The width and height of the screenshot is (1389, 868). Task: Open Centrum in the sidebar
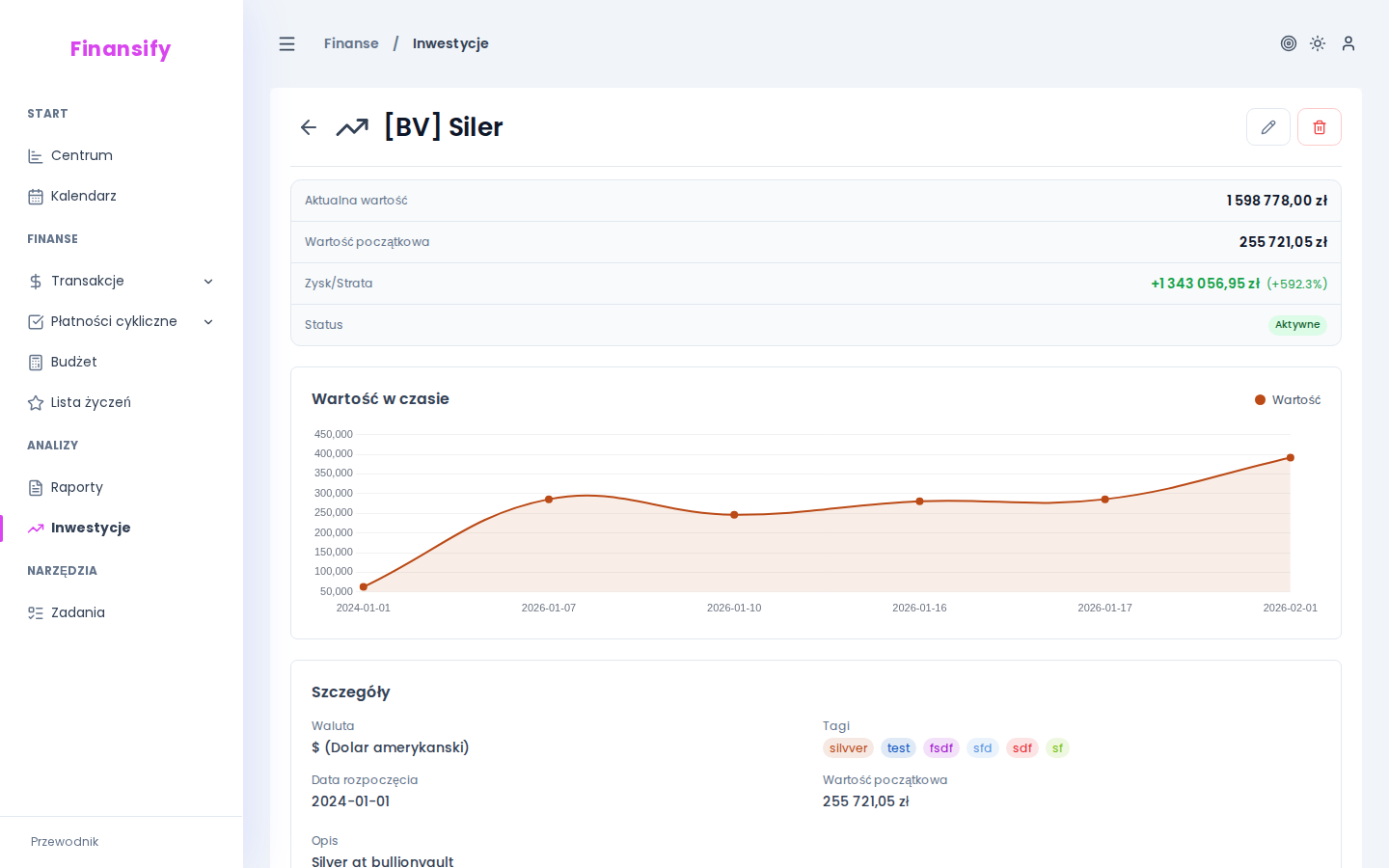82,155
